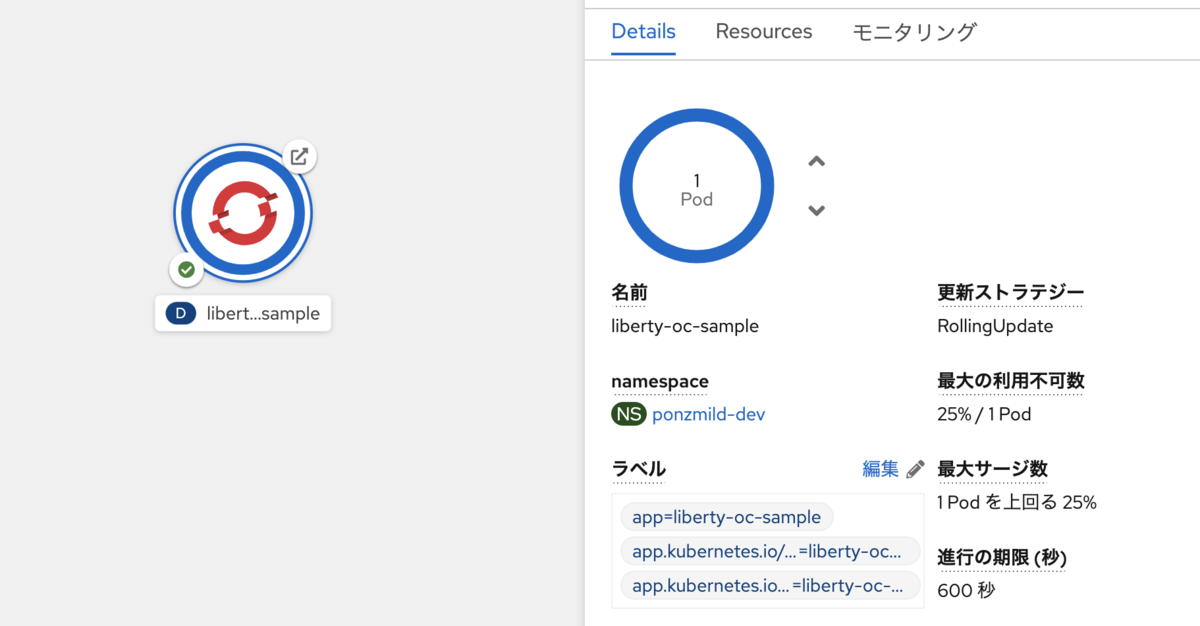
Task: Click the liberty-oc-sample name value
Action: click(685, 326)
